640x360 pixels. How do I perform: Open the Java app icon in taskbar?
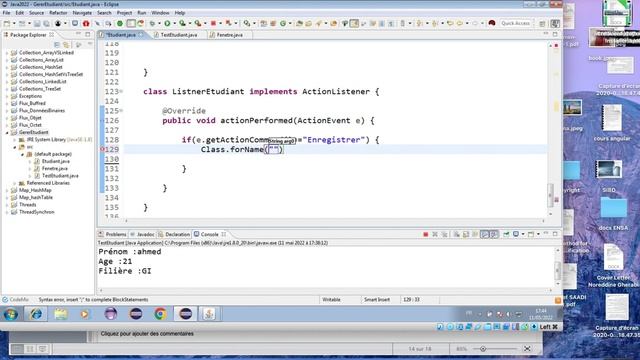pos(209,314)
